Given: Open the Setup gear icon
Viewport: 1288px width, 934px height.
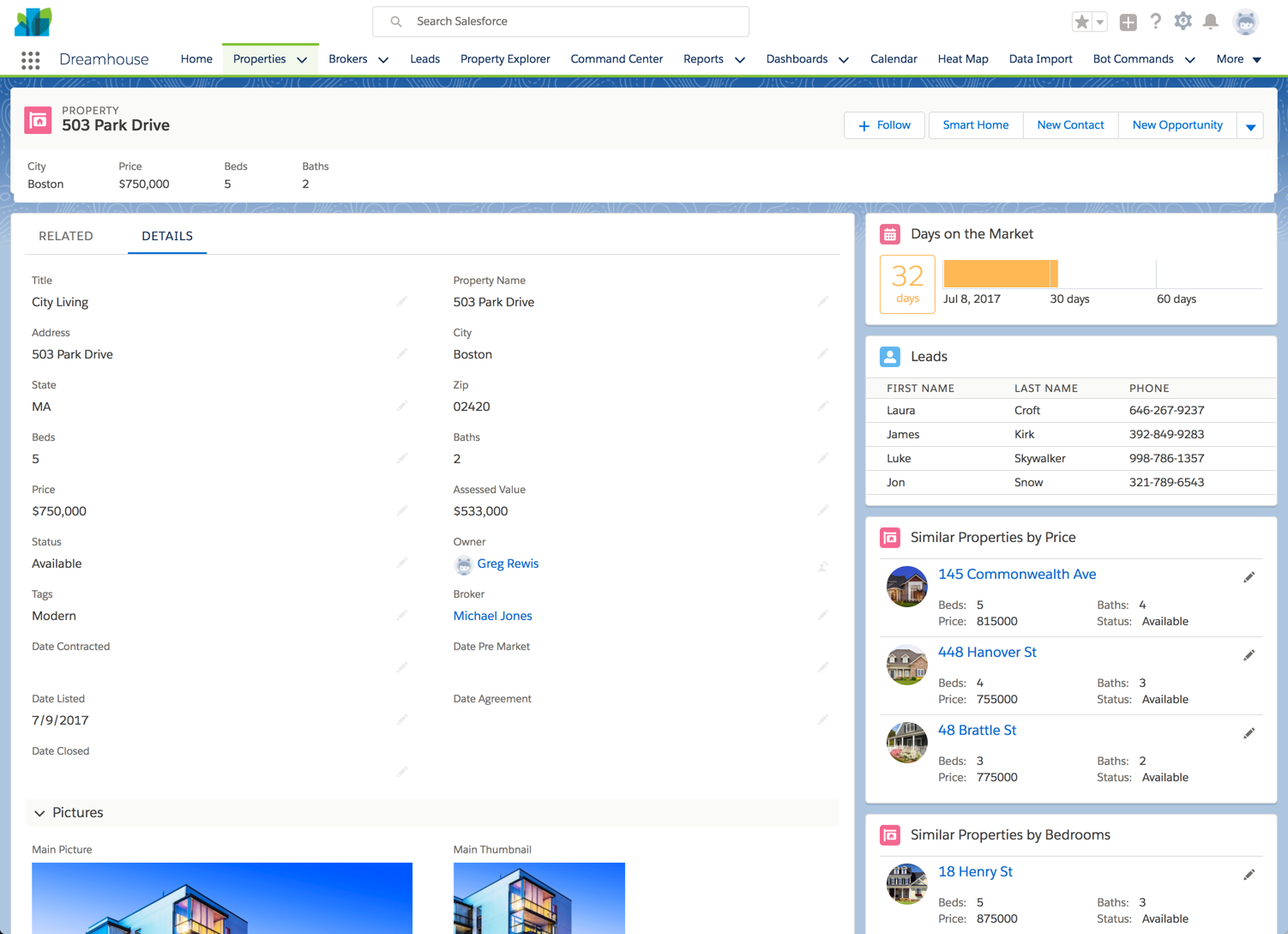Looking at the screenshot, I should tap(1183, 21).
